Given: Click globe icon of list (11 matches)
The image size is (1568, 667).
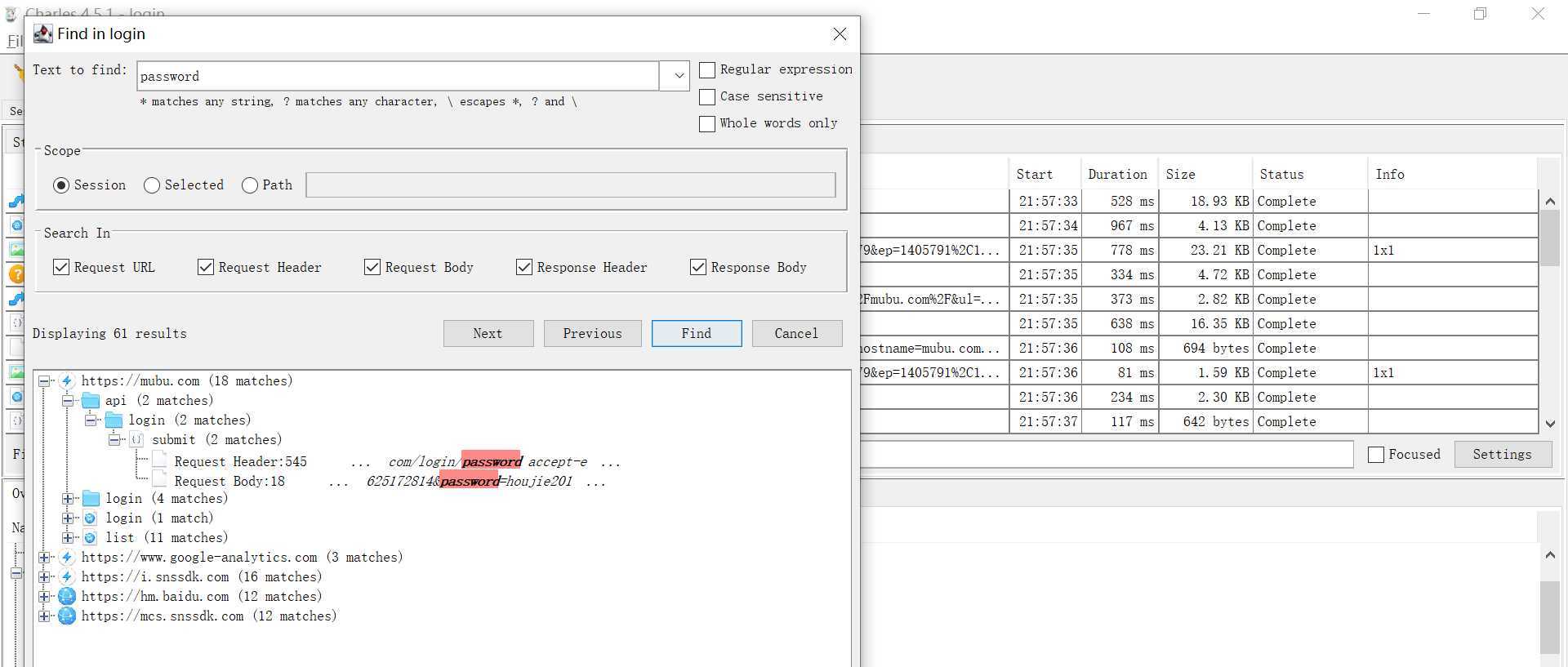Looking at the screenshot, I should tap(90, 537).
